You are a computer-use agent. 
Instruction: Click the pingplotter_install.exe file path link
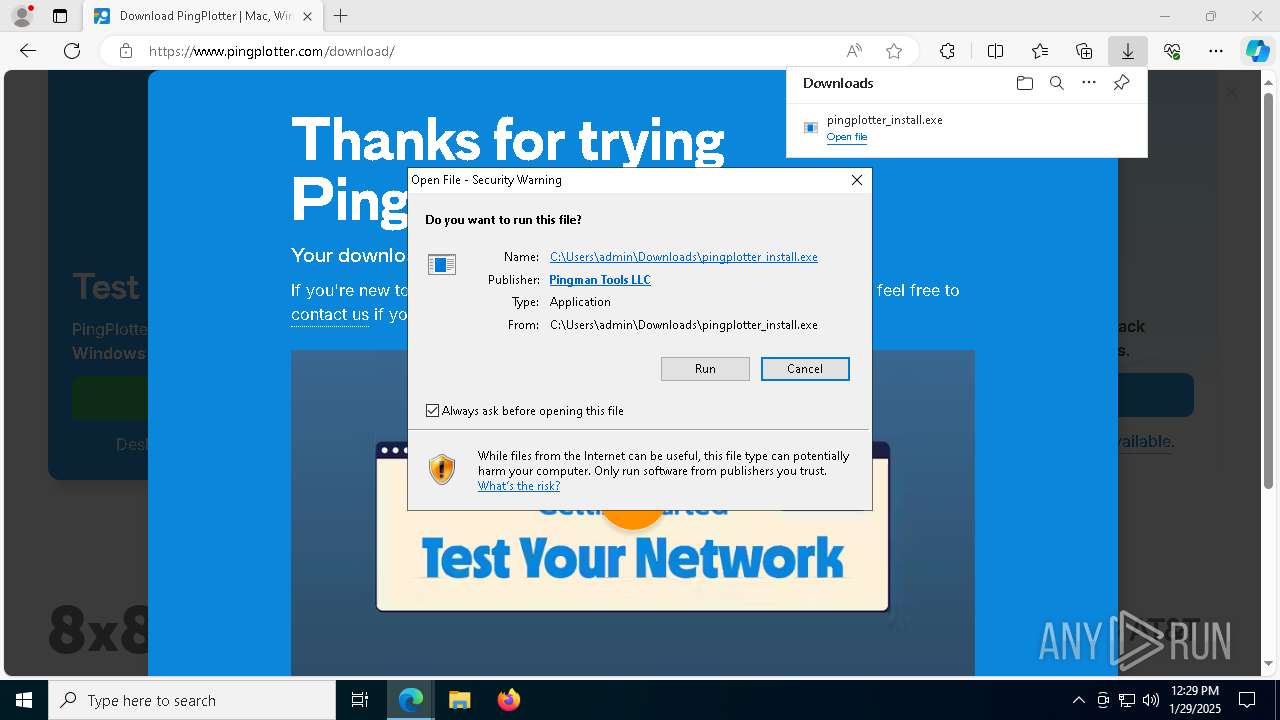point(684,257)
